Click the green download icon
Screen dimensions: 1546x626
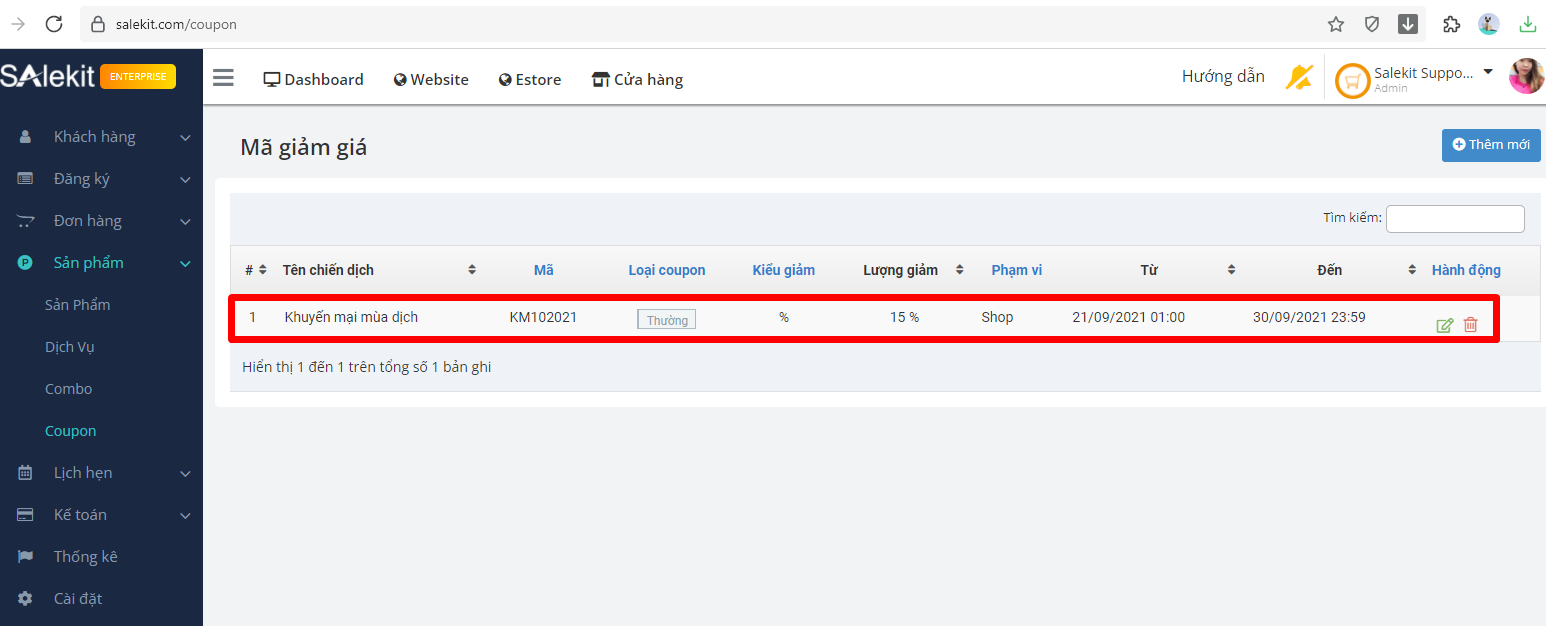point(1527,24)
